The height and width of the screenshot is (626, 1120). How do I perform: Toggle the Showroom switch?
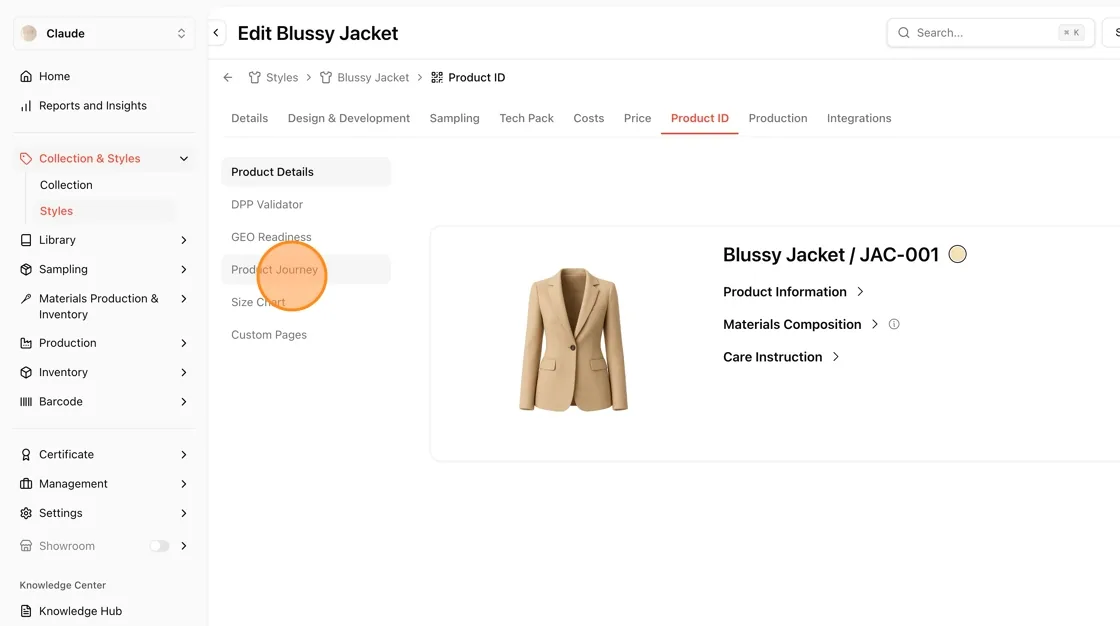159,546
